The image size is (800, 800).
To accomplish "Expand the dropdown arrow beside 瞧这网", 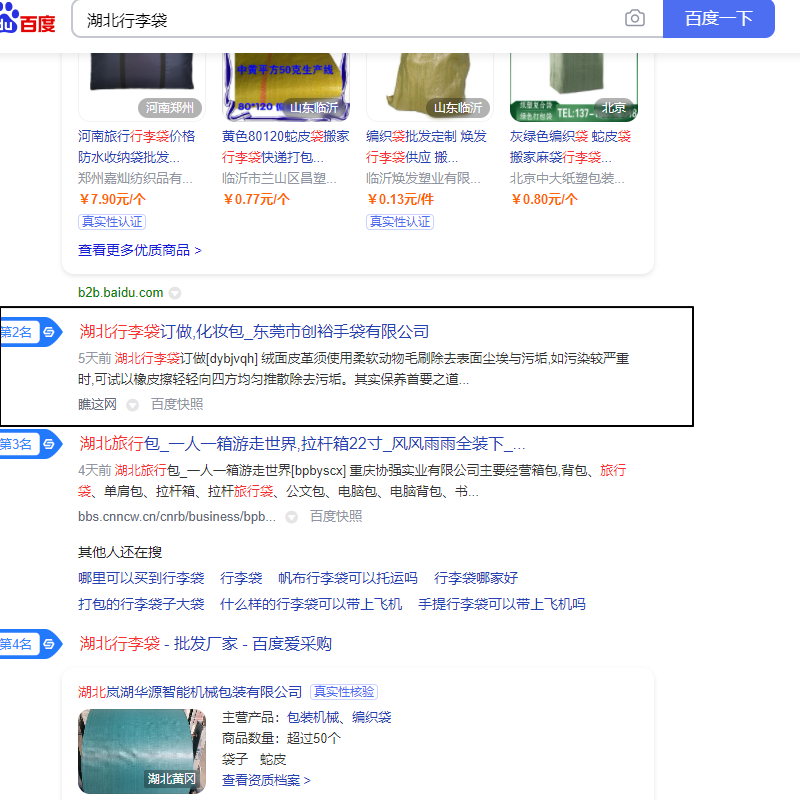I will (x=133, y=405).
